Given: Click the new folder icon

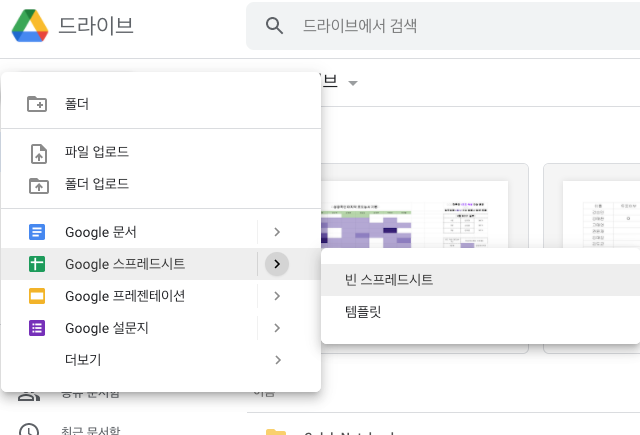Looking at the screenshot, I should [37, 104].
